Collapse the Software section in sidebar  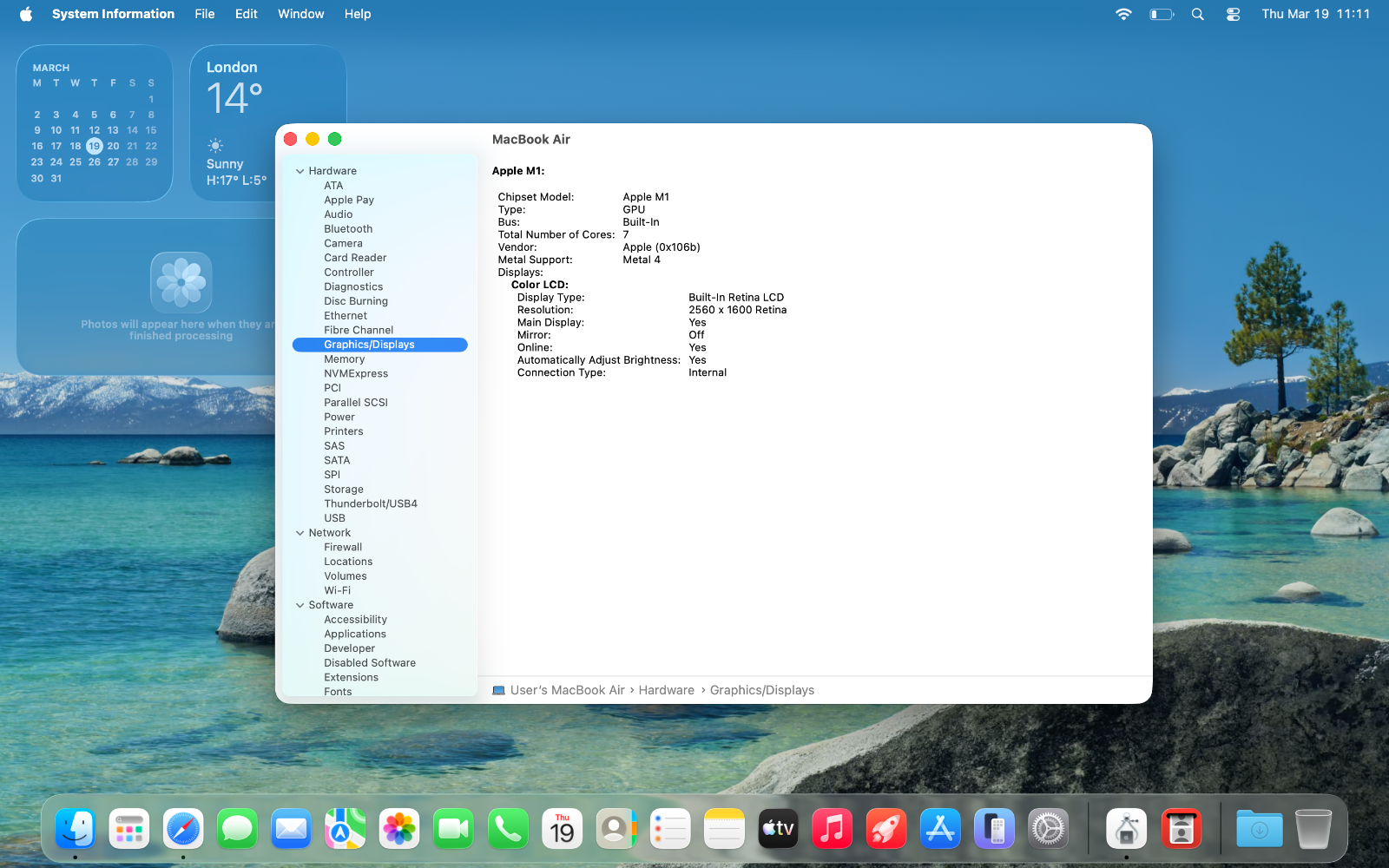(x=300, y=605)
